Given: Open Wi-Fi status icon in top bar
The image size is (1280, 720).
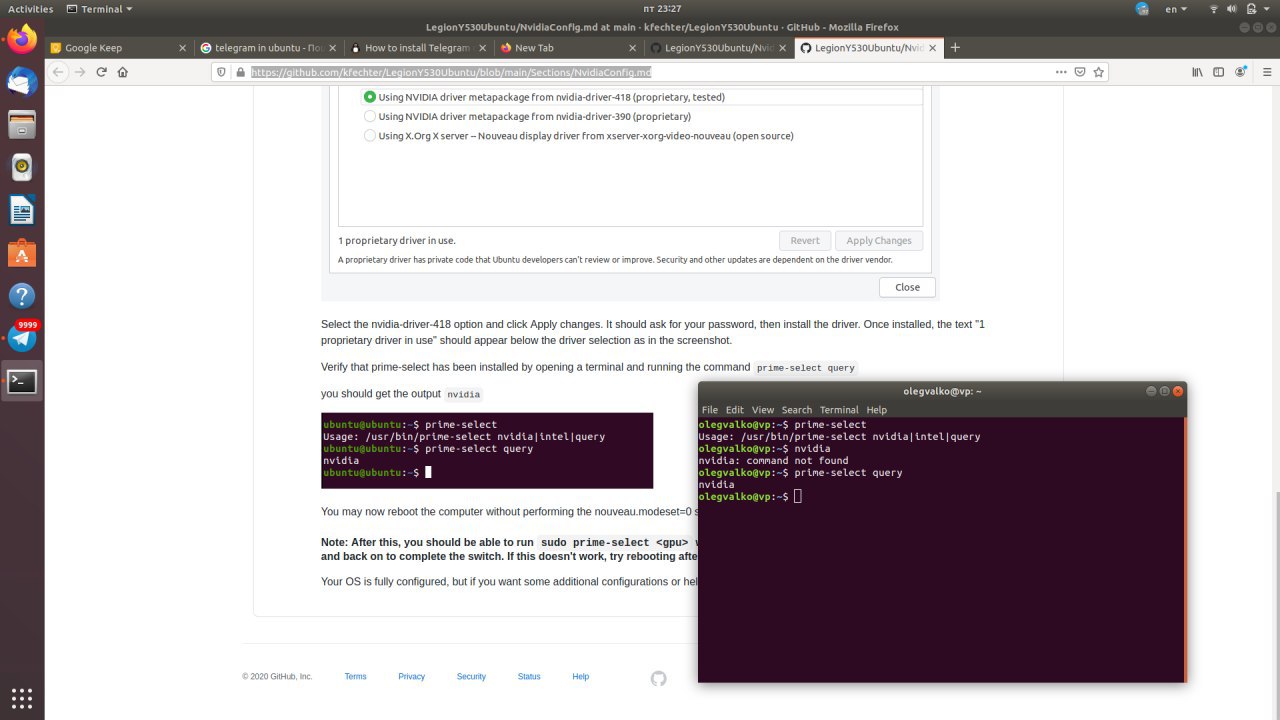Looking at the screenshot, I should click(x=1215, y=9).
